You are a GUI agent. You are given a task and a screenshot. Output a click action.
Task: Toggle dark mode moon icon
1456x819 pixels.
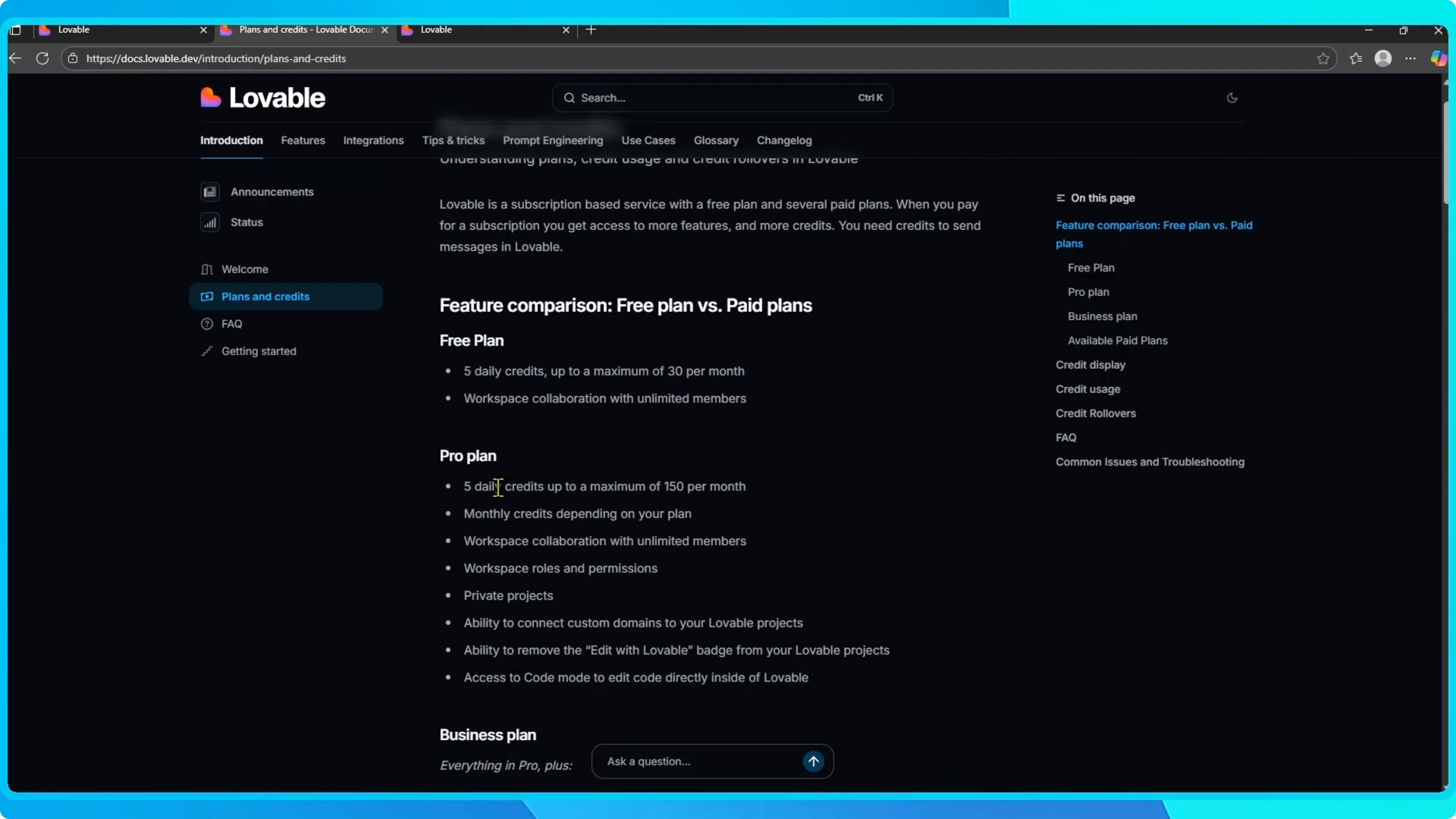pyautogui.click(x=1232, y=98)
